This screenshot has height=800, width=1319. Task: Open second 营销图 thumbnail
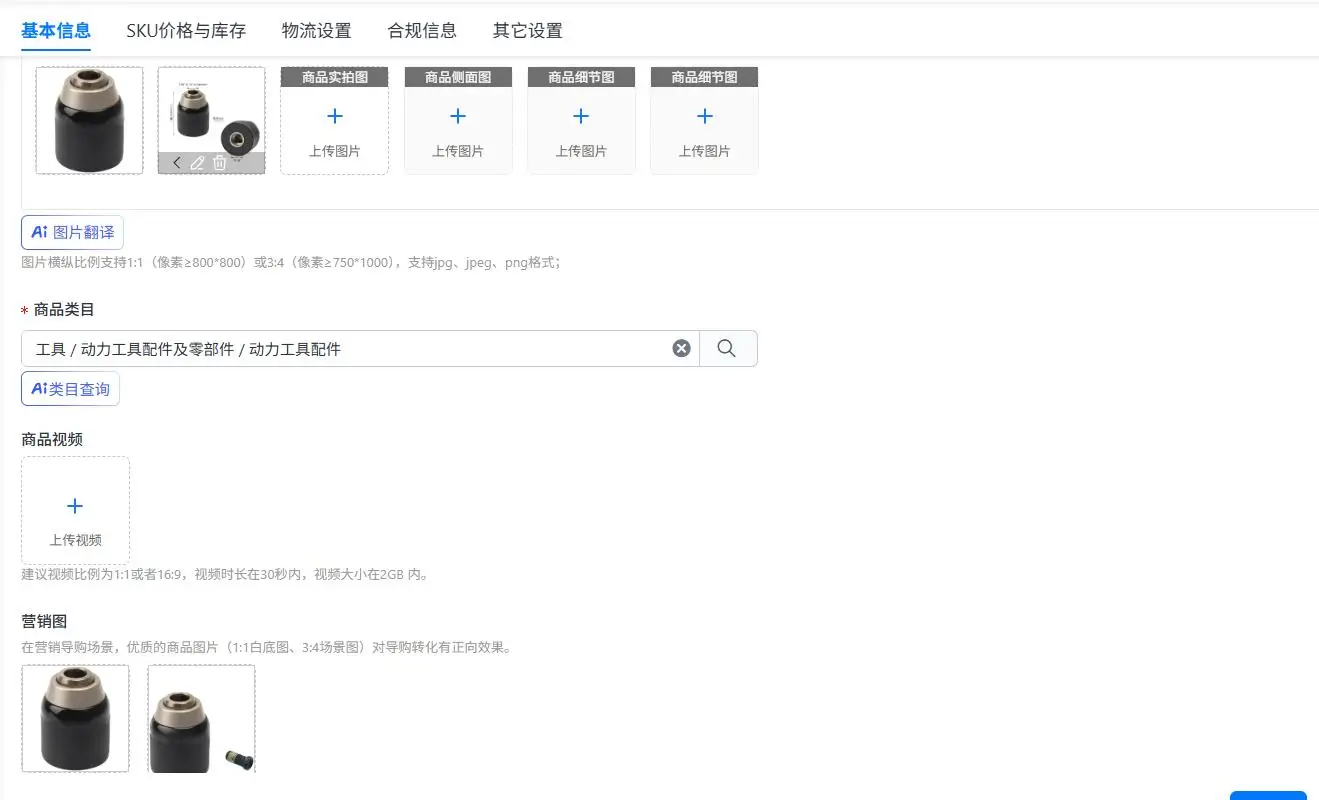(x=202, y=718)
